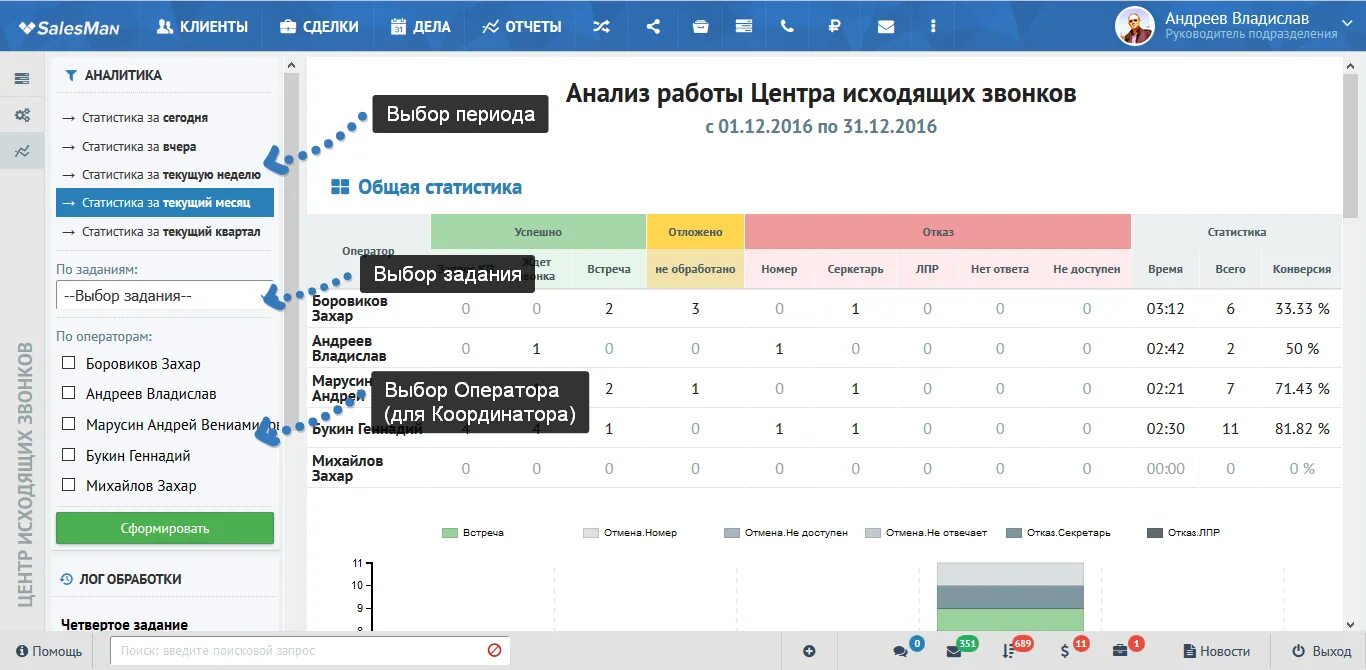The height and width of the screenshot is (670, 1366).
Task: Open dollar icon with badge 11
Action: [1065, 651]
